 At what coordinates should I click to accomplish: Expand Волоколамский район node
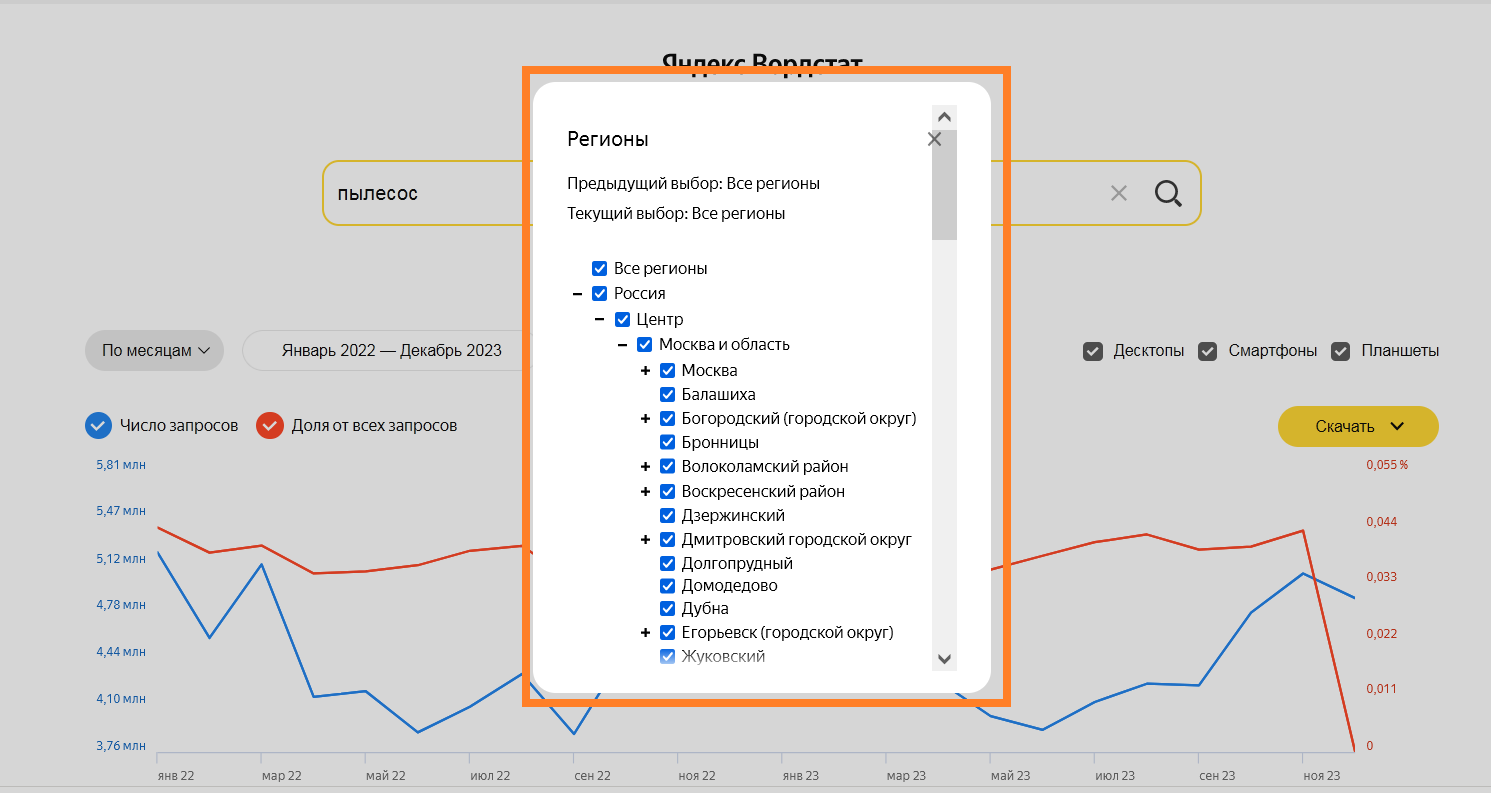646,467
